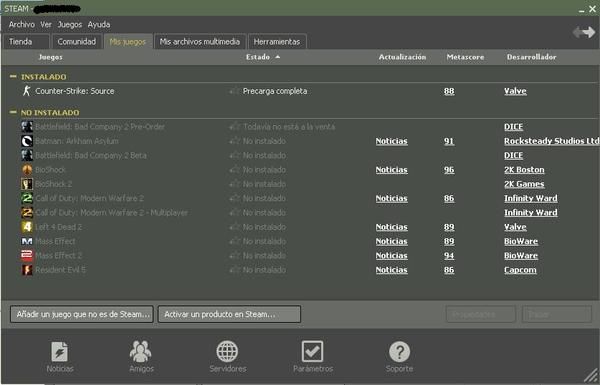Toggle favorite star for Mass Effect 2

(x=234, y=256)
